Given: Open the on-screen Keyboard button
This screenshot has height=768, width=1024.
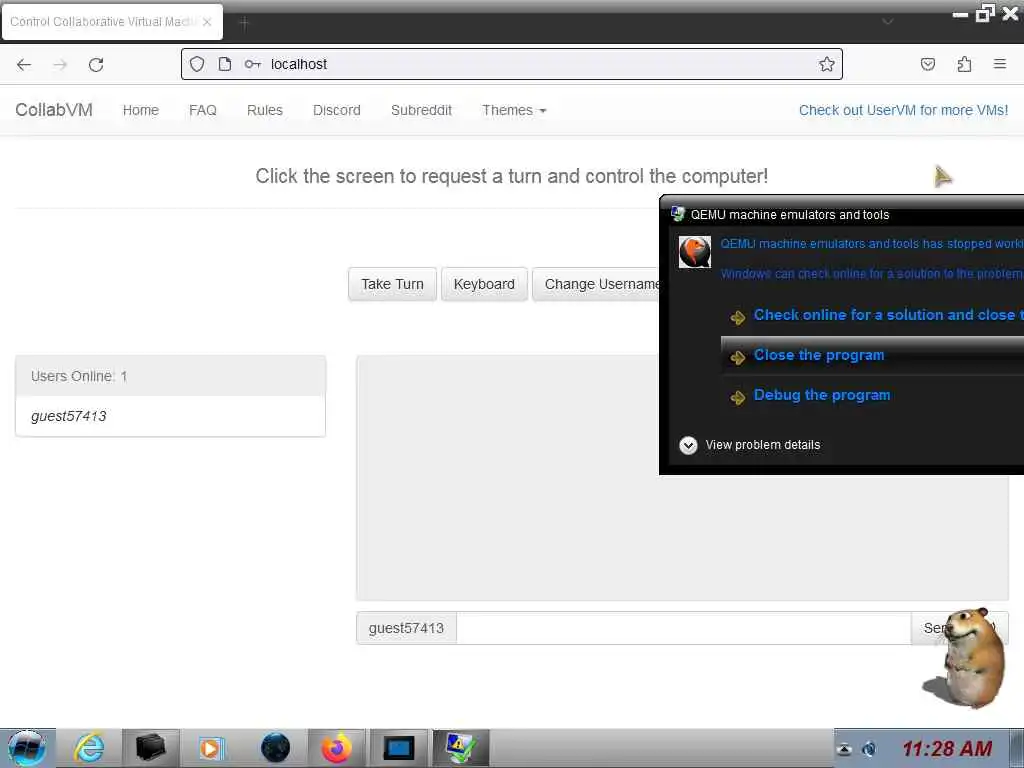Looking at the screenshot, I should click(484, 284).
